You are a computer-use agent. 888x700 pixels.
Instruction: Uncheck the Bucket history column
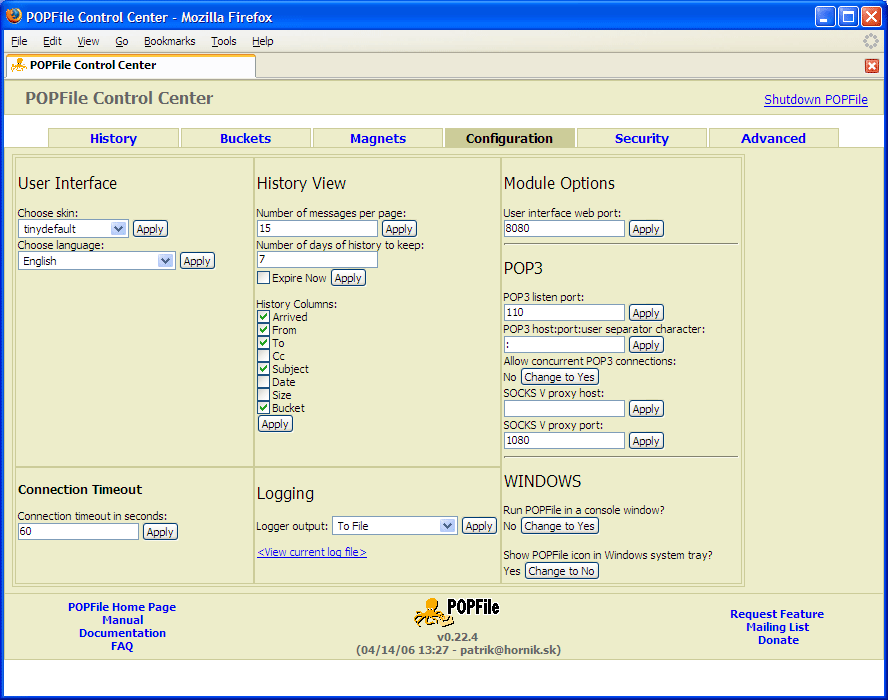pyautogui.click(x=263, y=408)
